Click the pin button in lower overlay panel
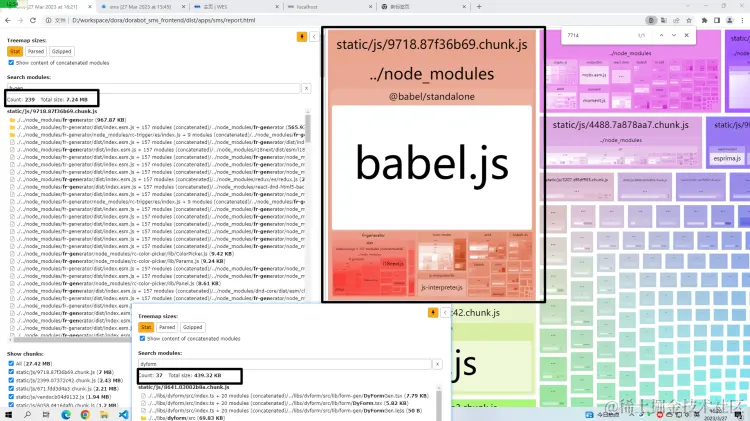The height and width of the screenshot is (421, 750). (433, 312)
